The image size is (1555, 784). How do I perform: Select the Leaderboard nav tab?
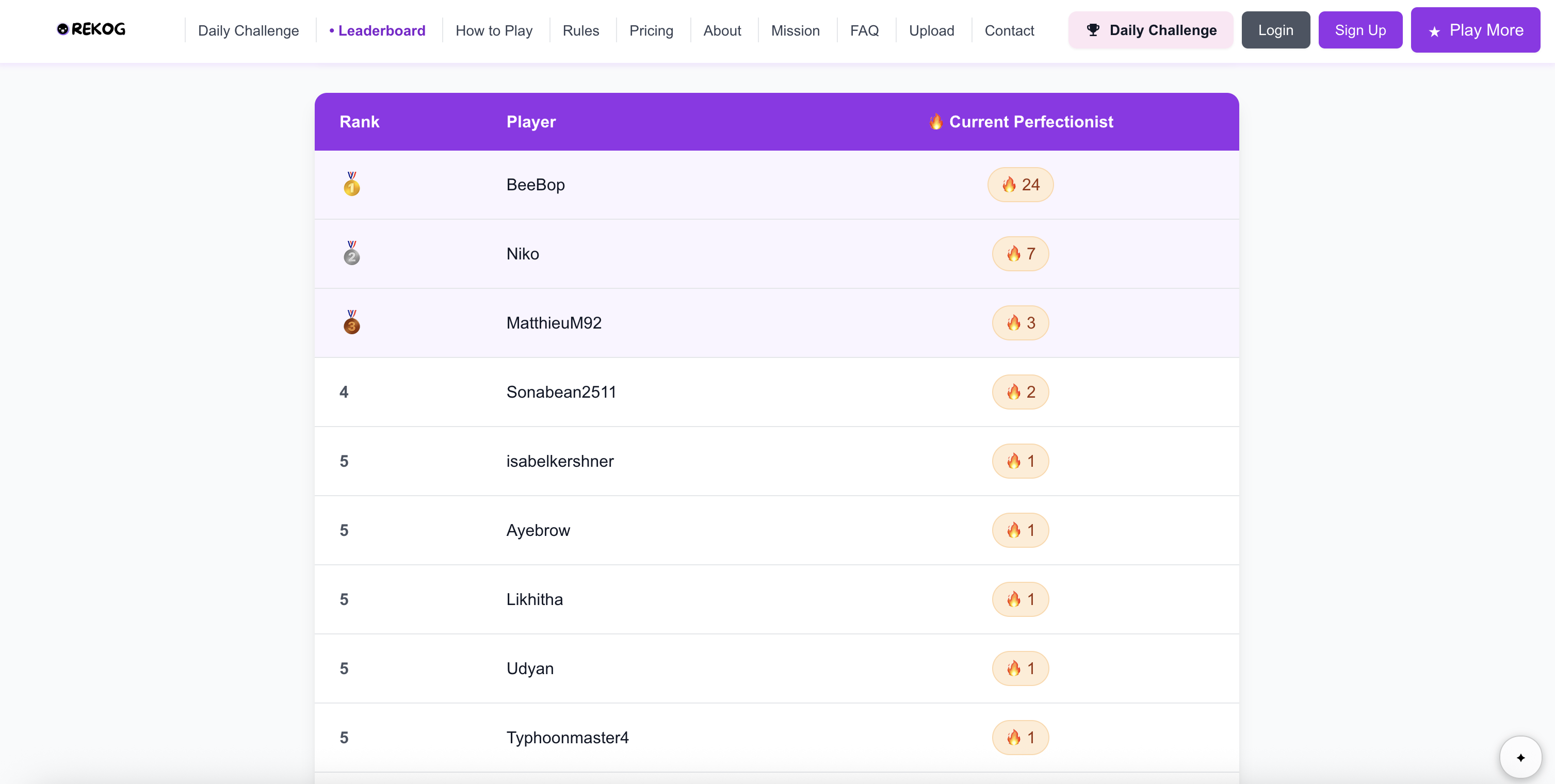coord(378,30)
